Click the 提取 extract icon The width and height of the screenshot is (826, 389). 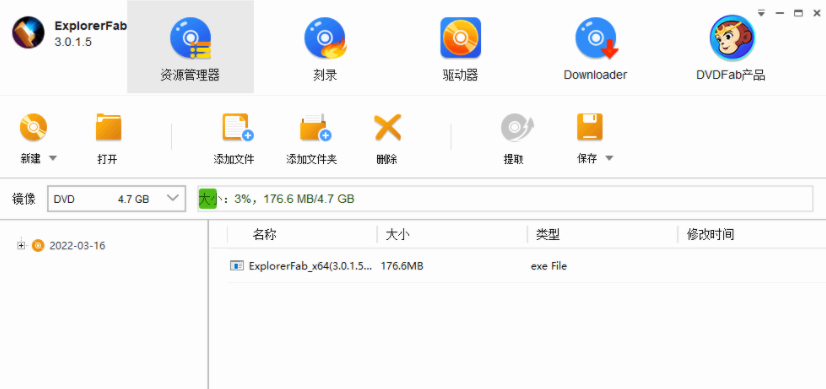[516, 128]
